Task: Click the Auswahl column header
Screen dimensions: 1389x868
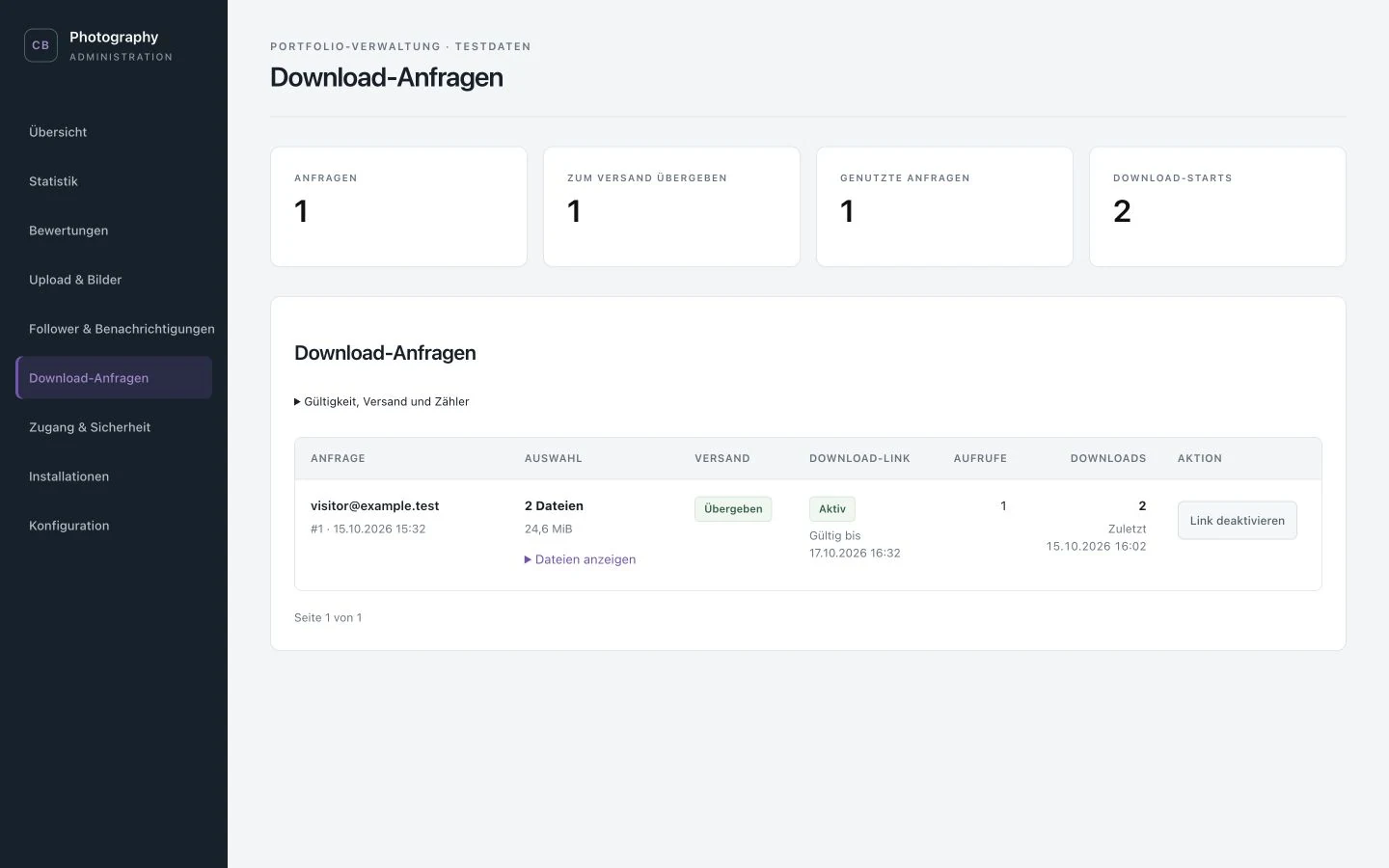Action: tap(554, 458)
